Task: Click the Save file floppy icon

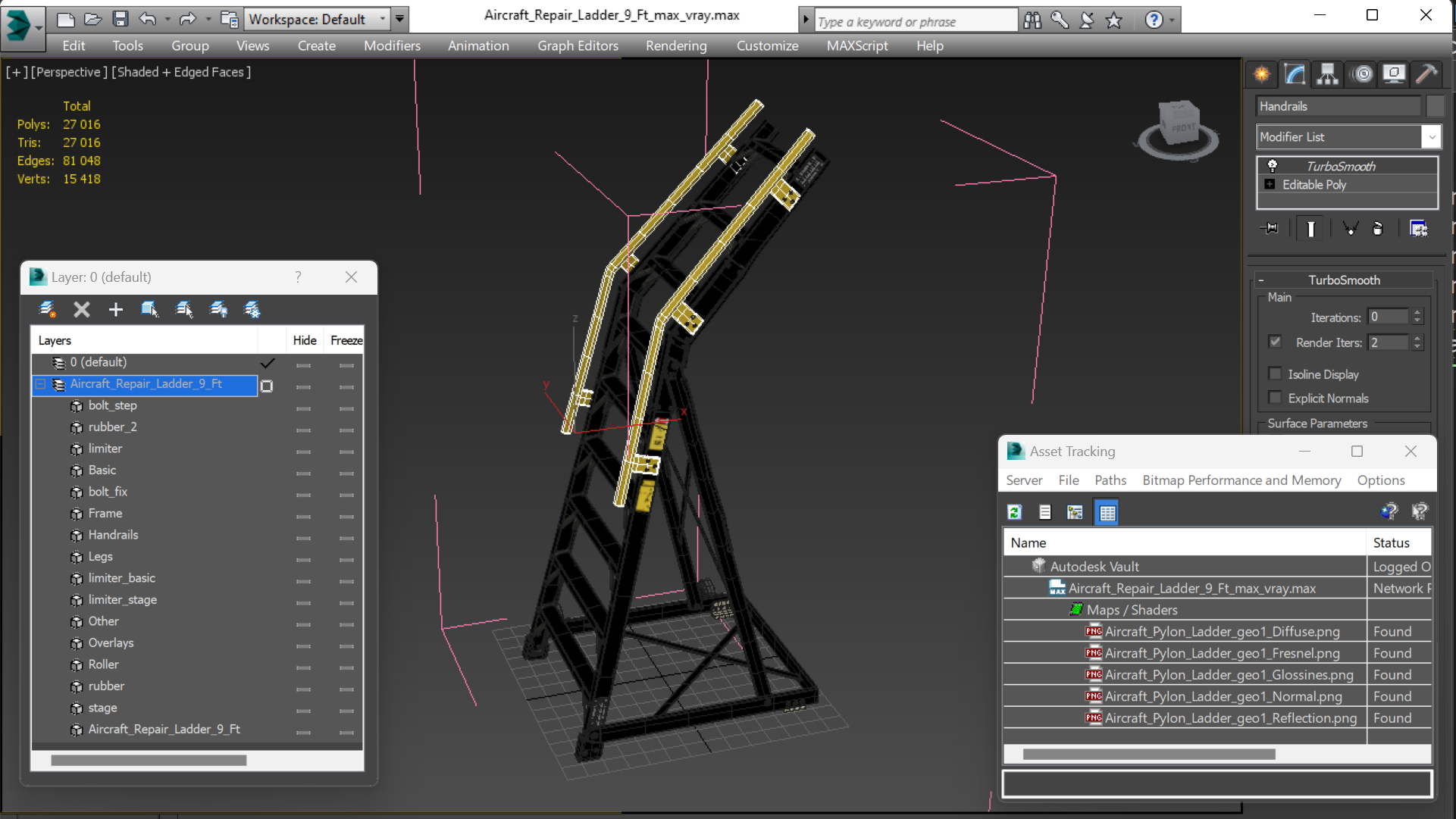Action: [x=120, y=19]
